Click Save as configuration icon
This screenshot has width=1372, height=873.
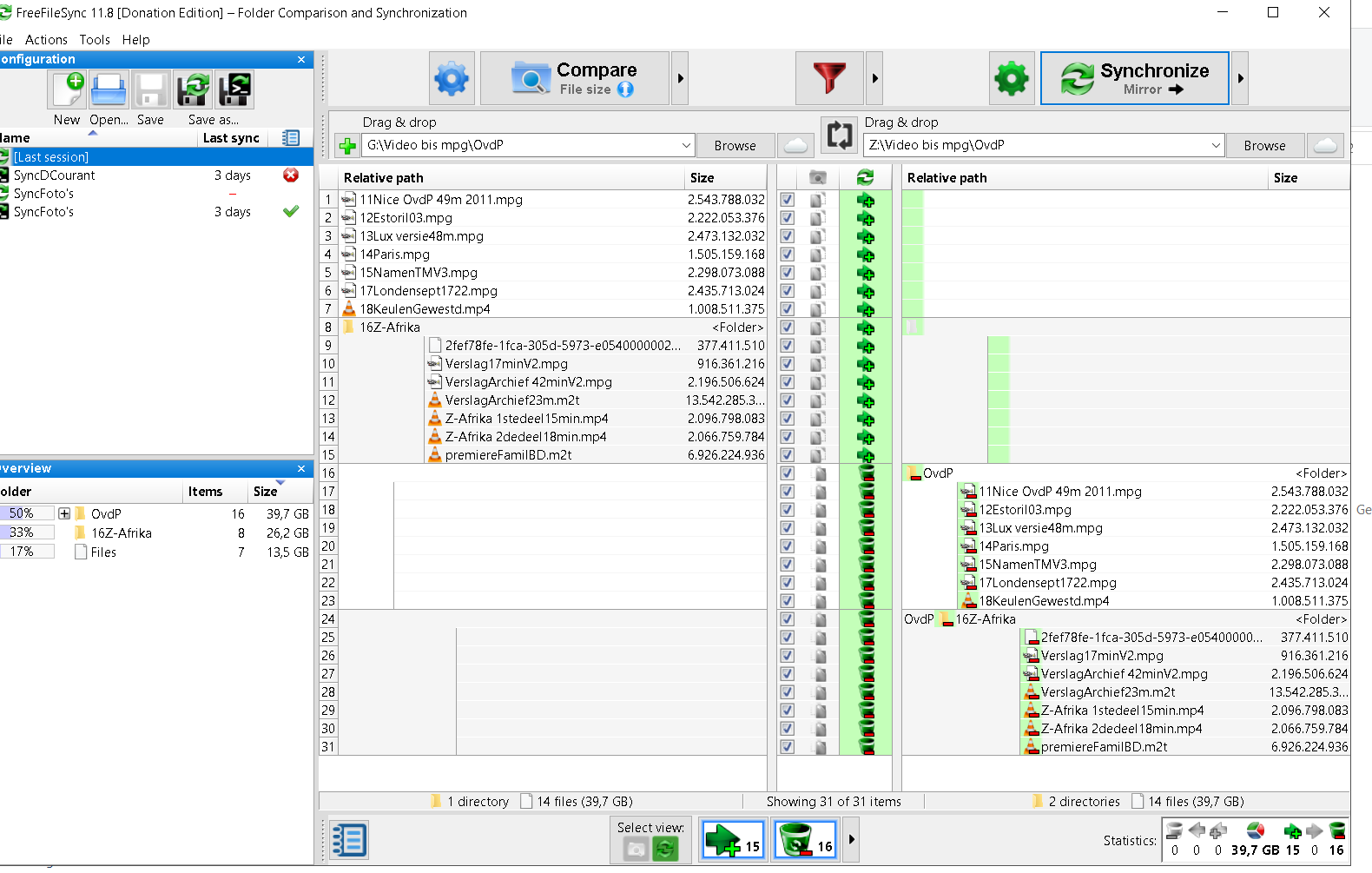[x=193, y=90]
